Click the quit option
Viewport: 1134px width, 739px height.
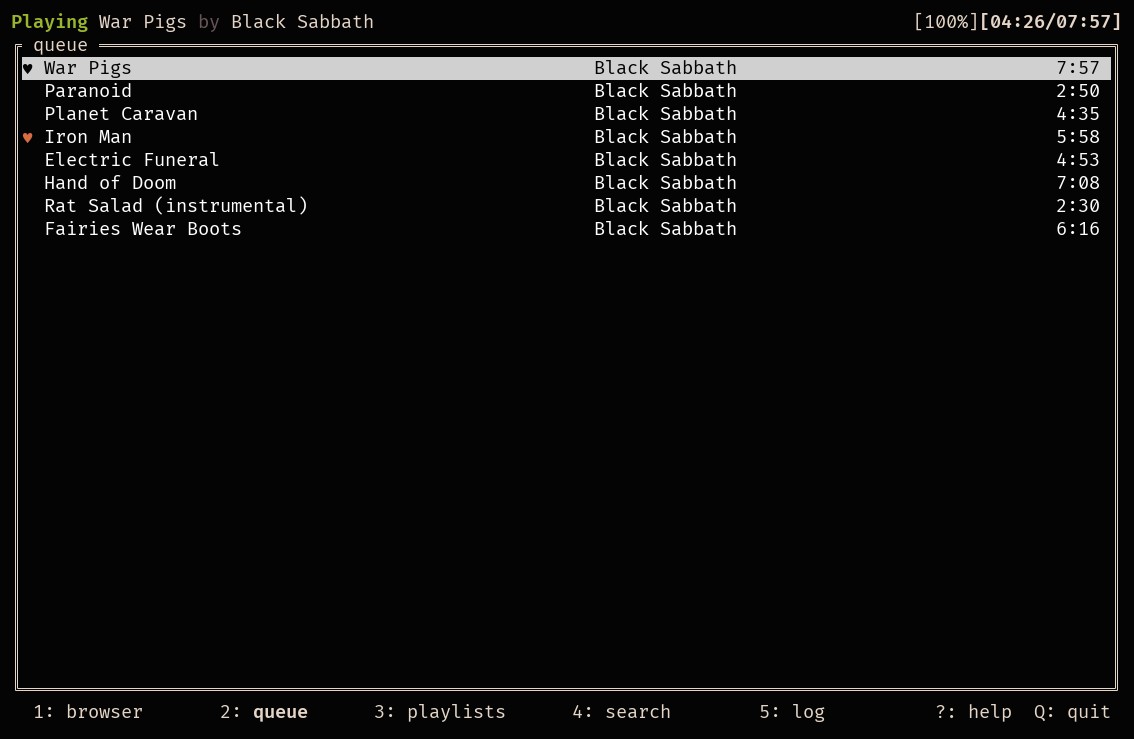(x=1072, y=712)
